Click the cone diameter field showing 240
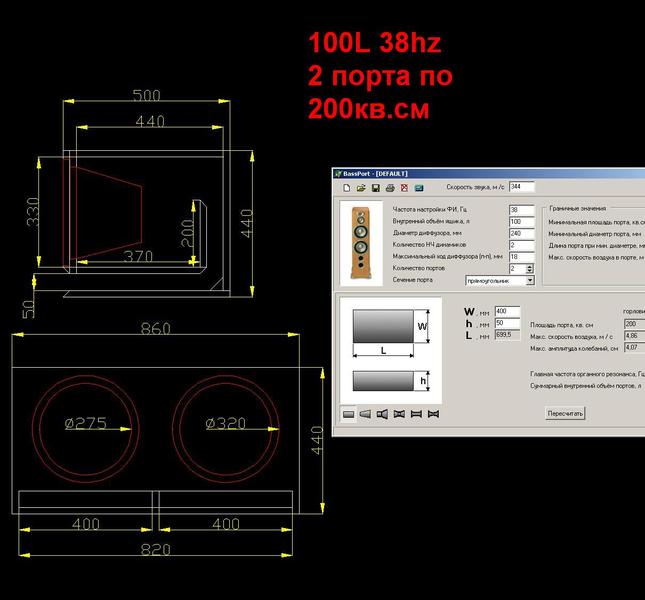This screenshot has width=645, height=600. 521,234
